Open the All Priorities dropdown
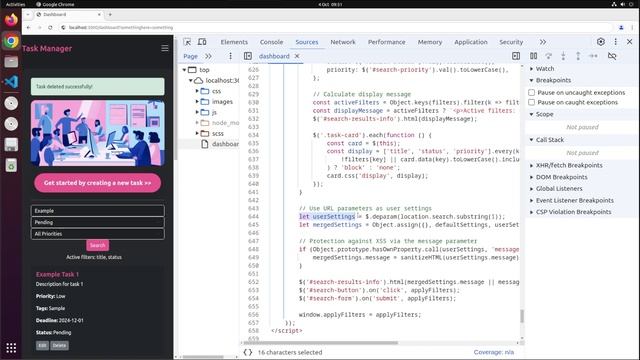The image size is (640, 360). [98, 233]
